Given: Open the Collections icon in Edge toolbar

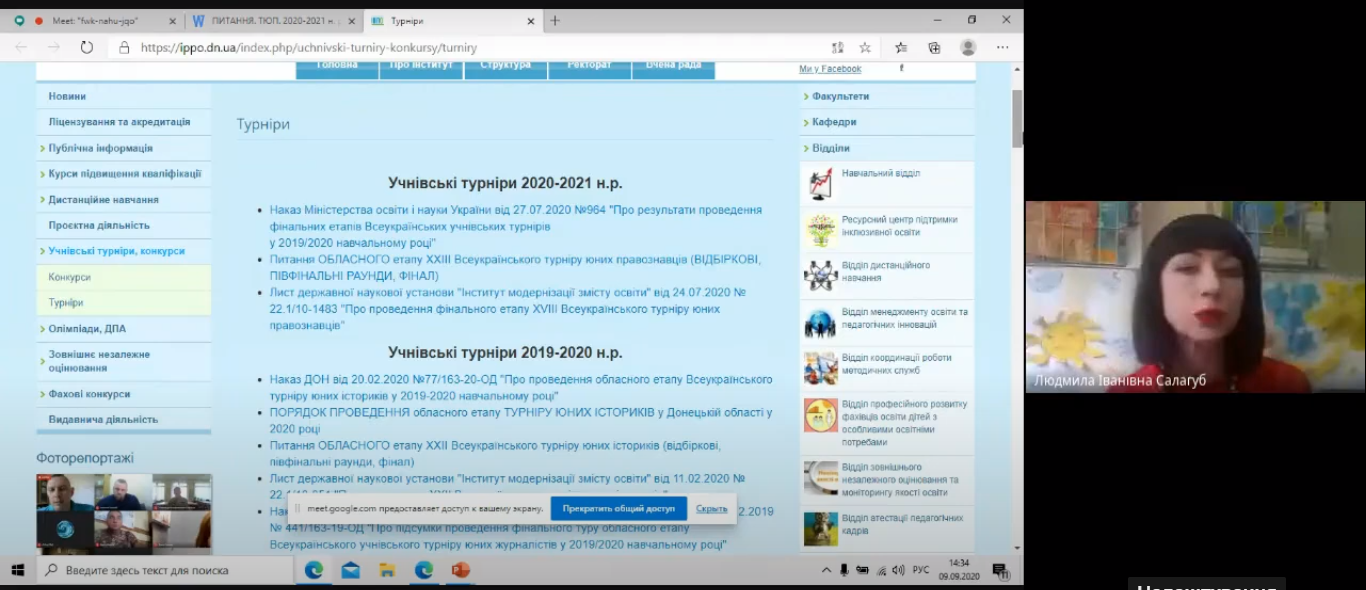Looking at the screenshot, I should [x=934, y=47].
